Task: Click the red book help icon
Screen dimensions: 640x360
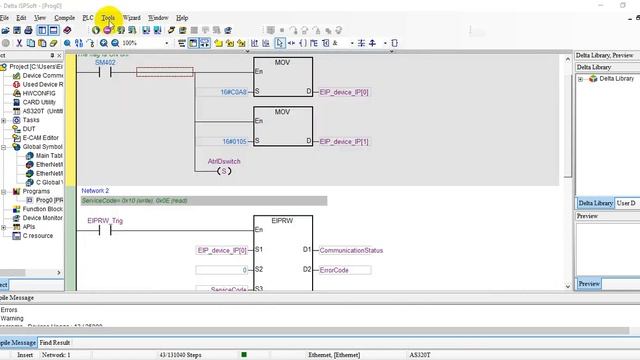Action: pyautogui.click(x=67, y=30)
